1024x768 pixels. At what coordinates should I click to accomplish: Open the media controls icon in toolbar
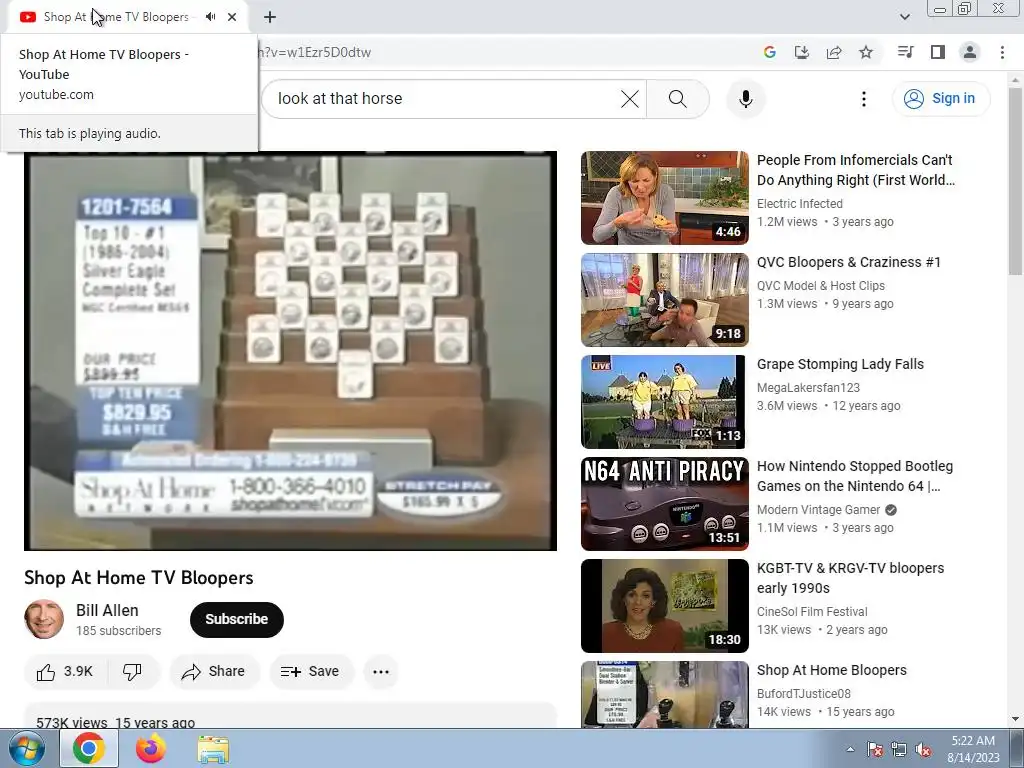coord(905,52)
